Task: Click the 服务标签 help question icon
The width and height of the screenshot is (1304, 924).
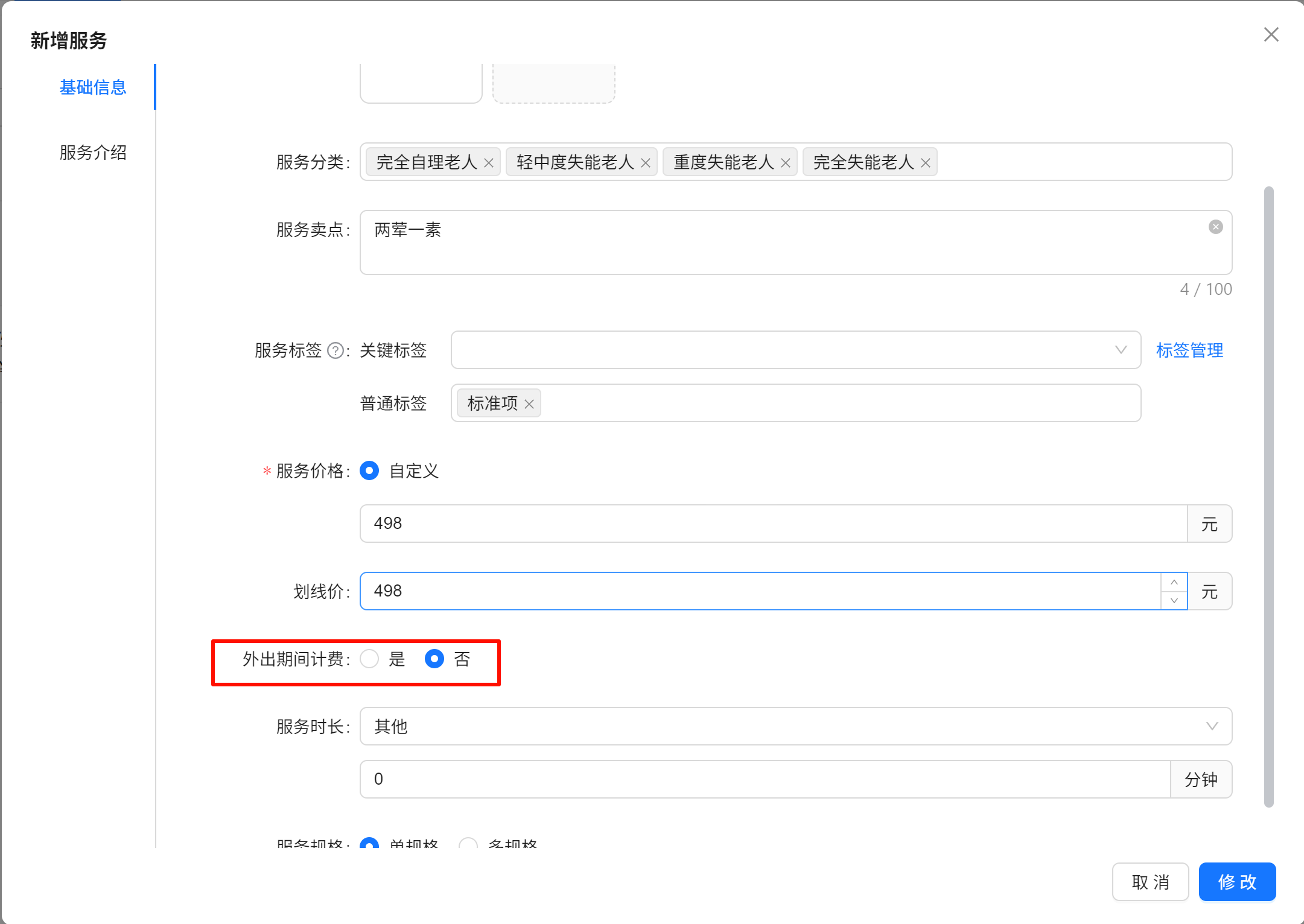Action: (x=335, y=350)
